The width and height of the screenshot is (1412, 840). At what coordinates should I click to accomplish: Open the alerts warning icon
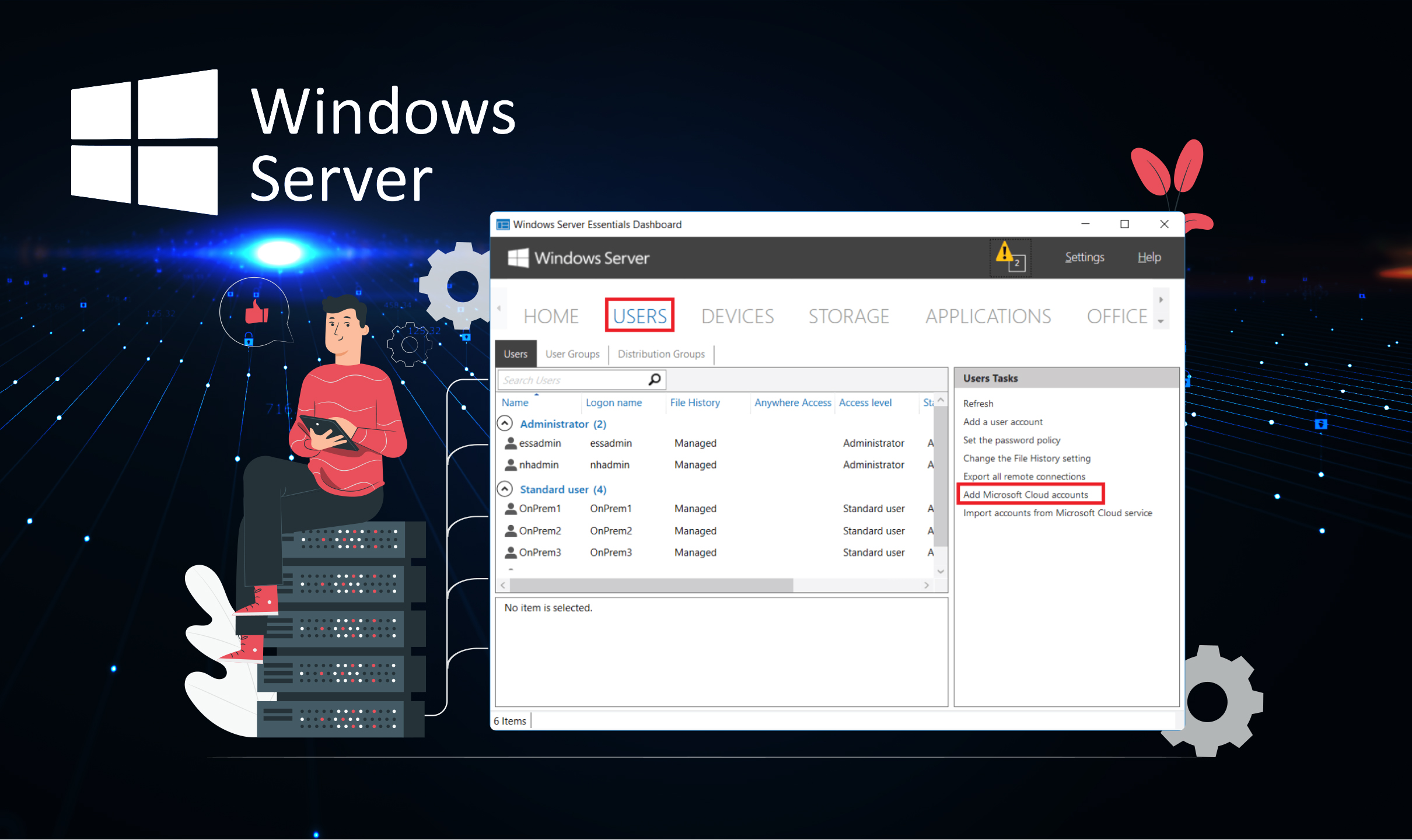[1009, 257]
